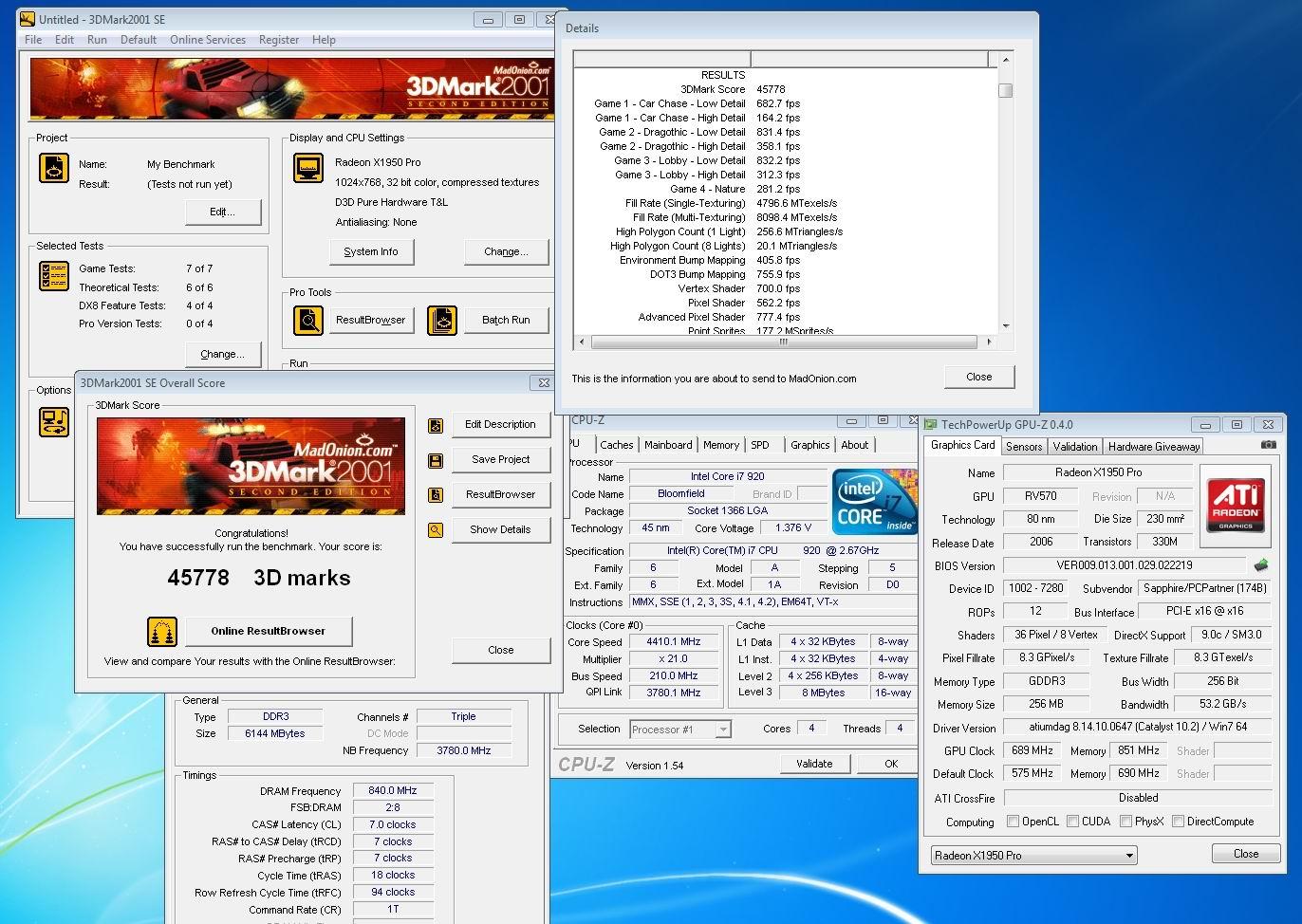
Task: Close the Details results window with Close button
Action: [979, 378]
